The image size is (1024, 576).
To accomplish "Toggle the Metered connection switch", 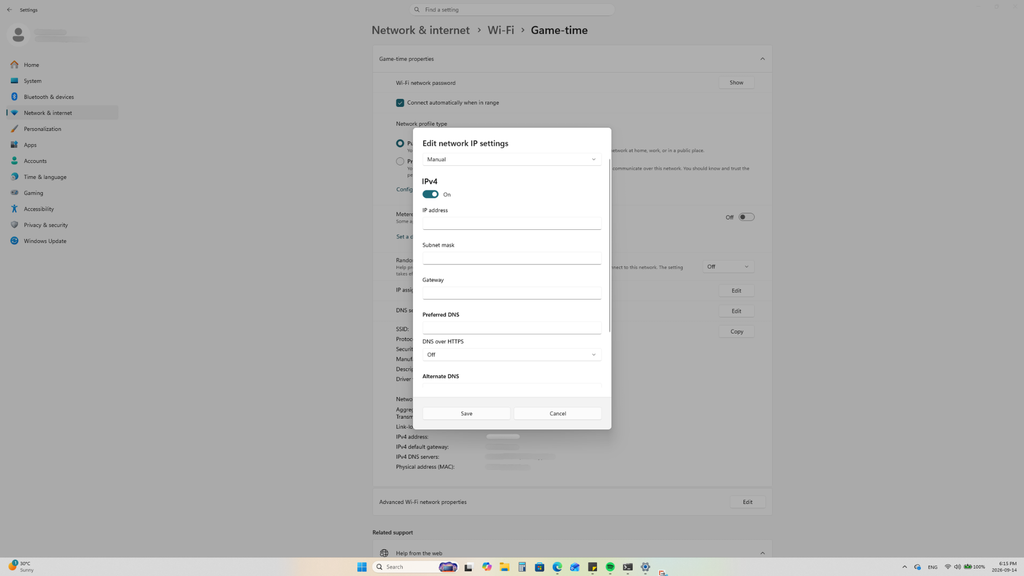I will click(746, 217).
